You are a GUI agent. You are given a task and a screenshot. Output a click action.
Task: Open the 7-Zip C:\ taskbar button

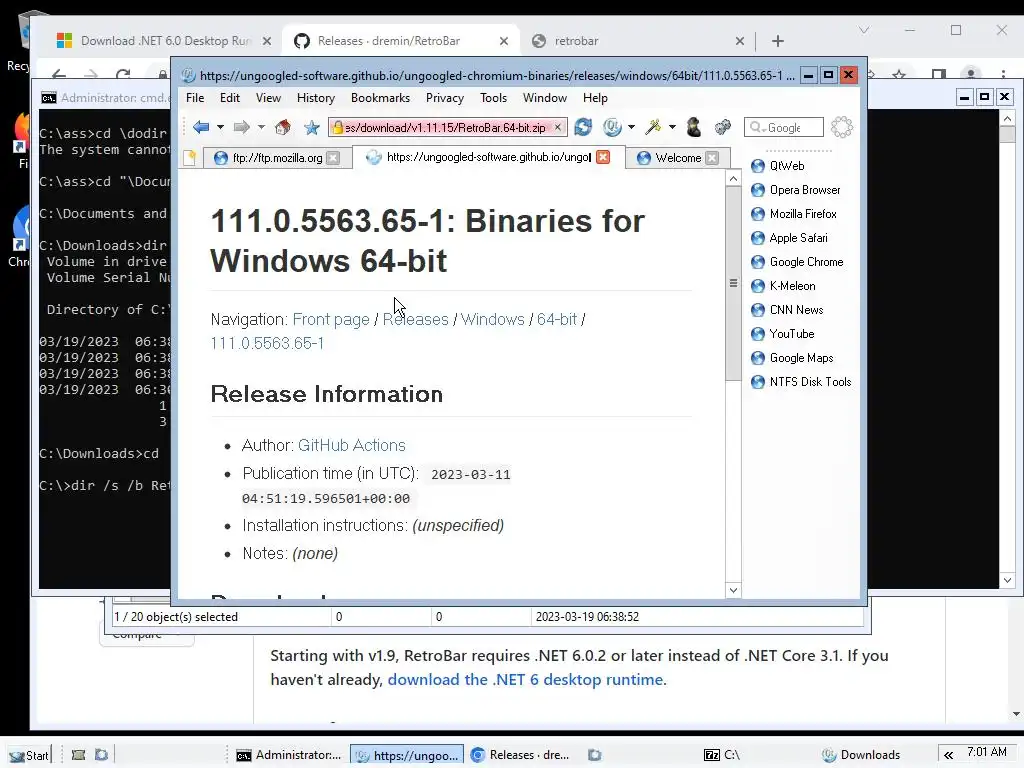(722, 755)
